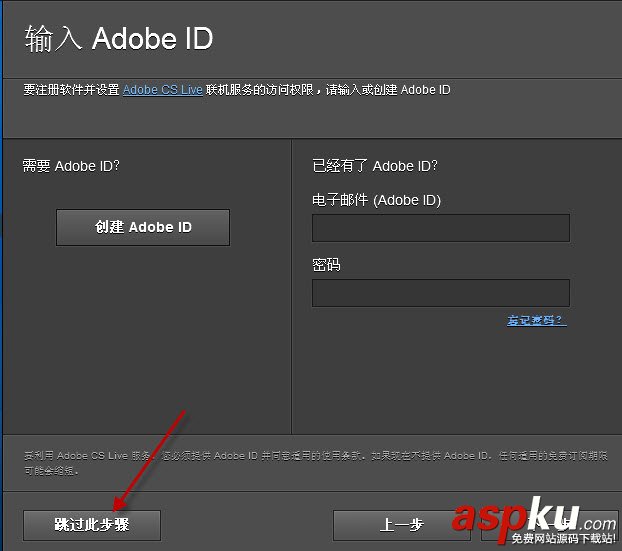Focus the 电子邮件 (Adobe ID) input field
The image size is (622, 551).
(441, 228)
